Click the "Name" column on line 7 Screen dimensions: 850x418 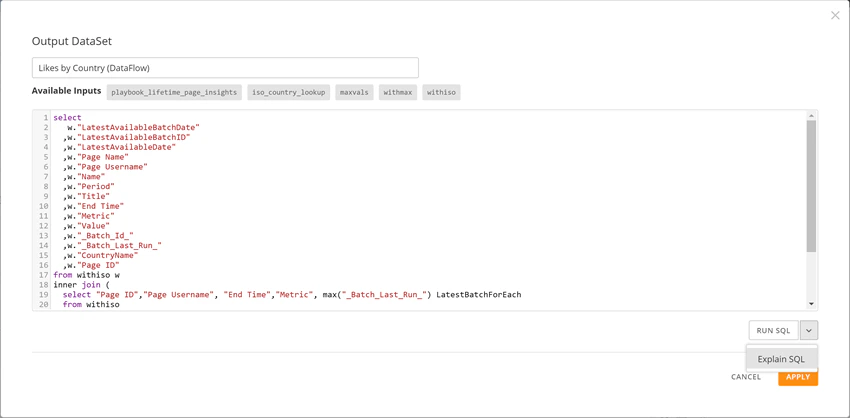pos(91,177)
